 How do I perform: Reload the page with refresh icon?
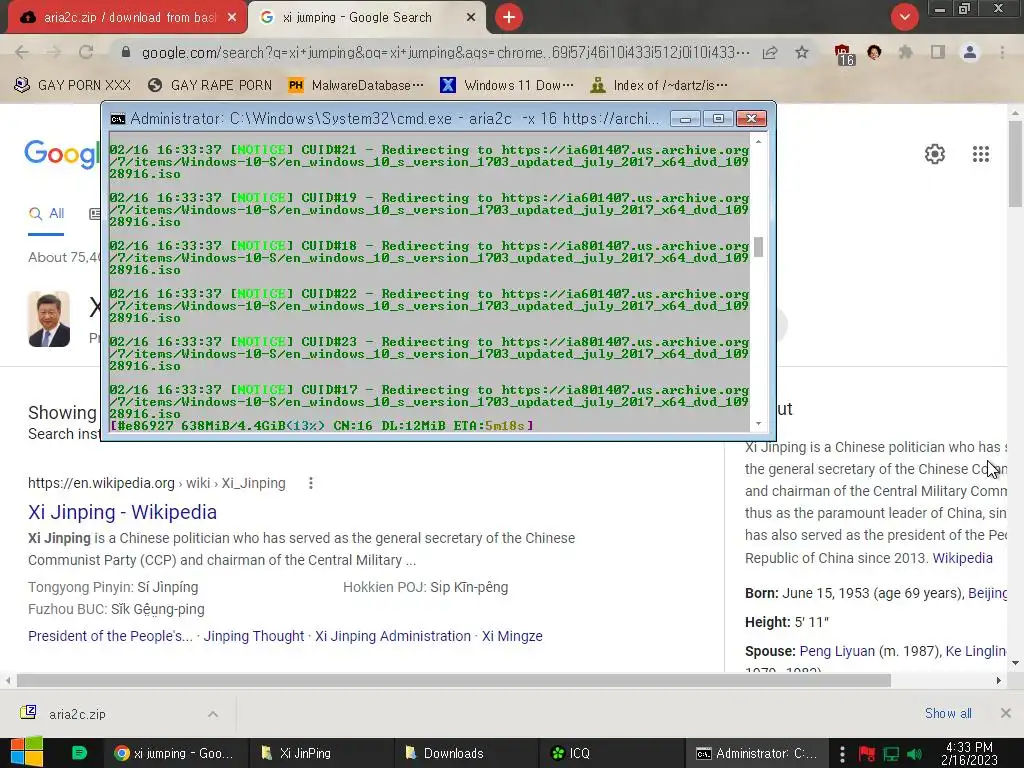(86, 52)
